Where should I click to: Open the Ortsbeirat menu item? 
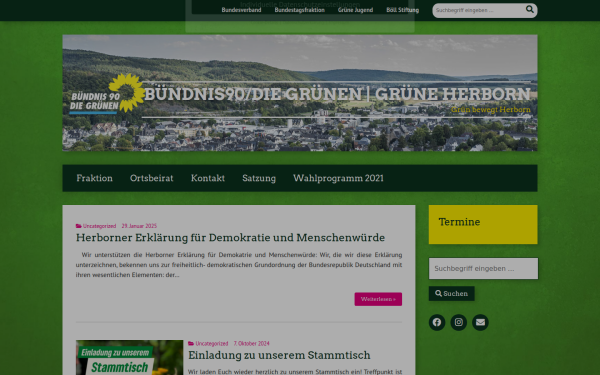click(152, 178)
